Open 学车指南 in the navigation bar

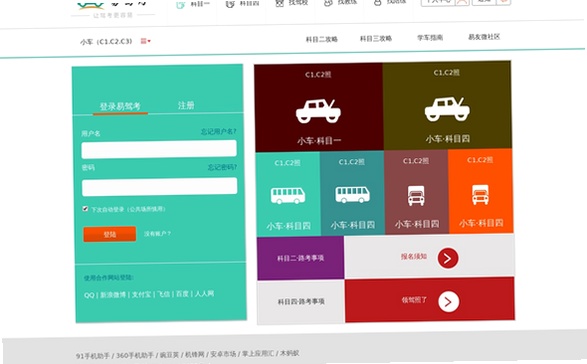coord(430,37)
